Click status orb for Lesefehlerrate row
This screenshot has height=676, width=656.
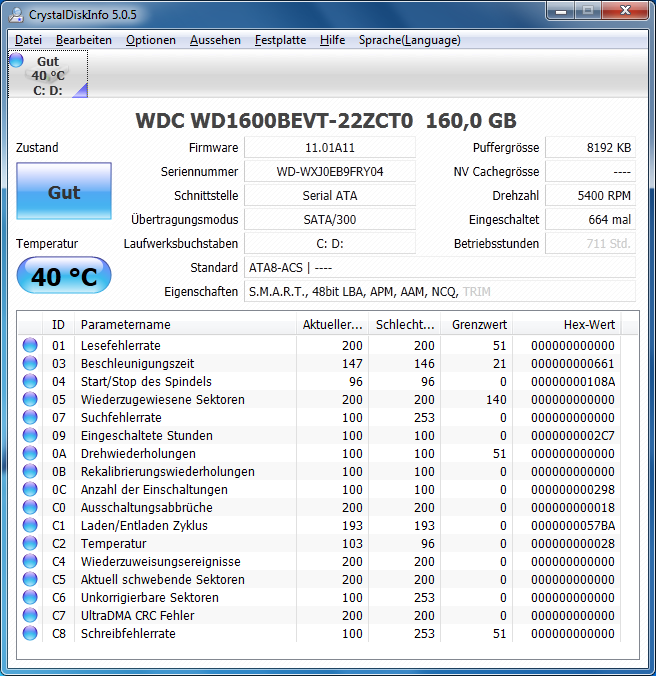click(x=30, y=345)
